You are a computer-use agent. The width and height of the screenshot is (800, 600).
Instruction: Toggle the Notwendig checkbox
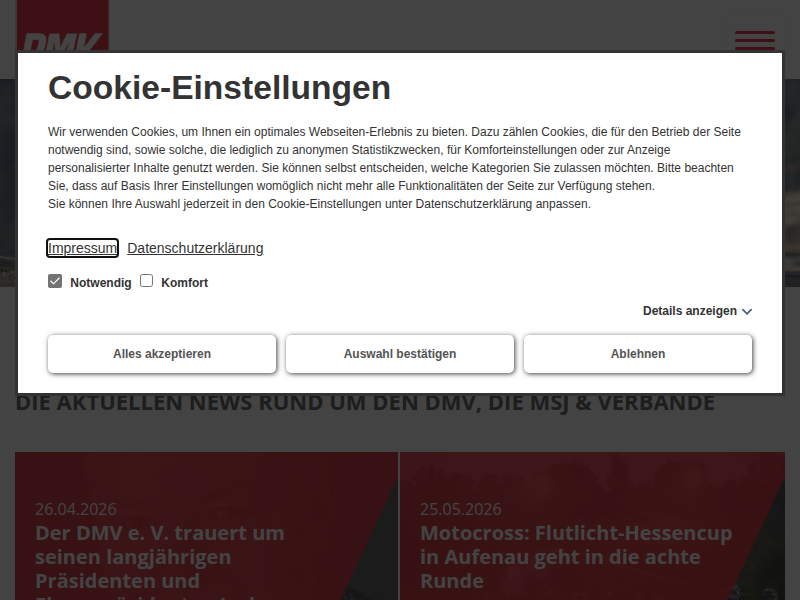55,281
